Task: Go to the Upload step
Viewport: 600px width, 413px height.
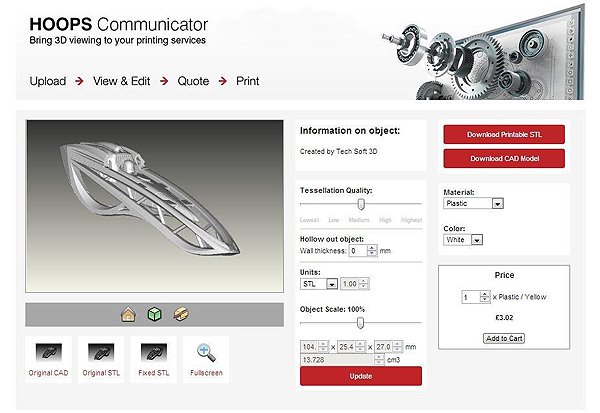Action: coord(48,81)
